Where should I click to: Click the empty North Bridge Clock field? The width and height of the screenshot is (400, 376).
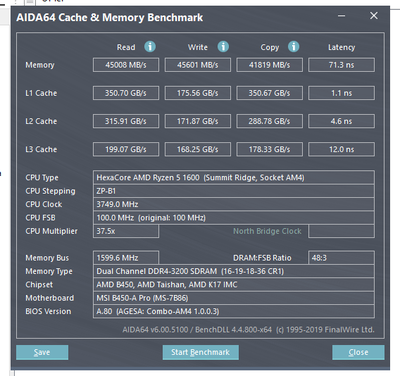[341, 231]
